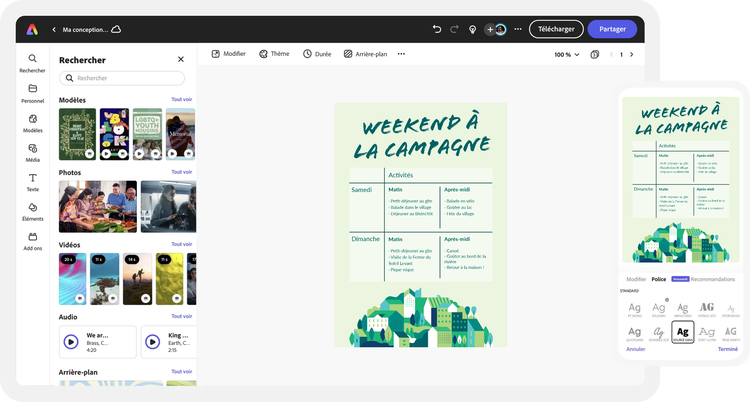Click Tout voir for Audio

pyautogui.click(x=182, y=316)
